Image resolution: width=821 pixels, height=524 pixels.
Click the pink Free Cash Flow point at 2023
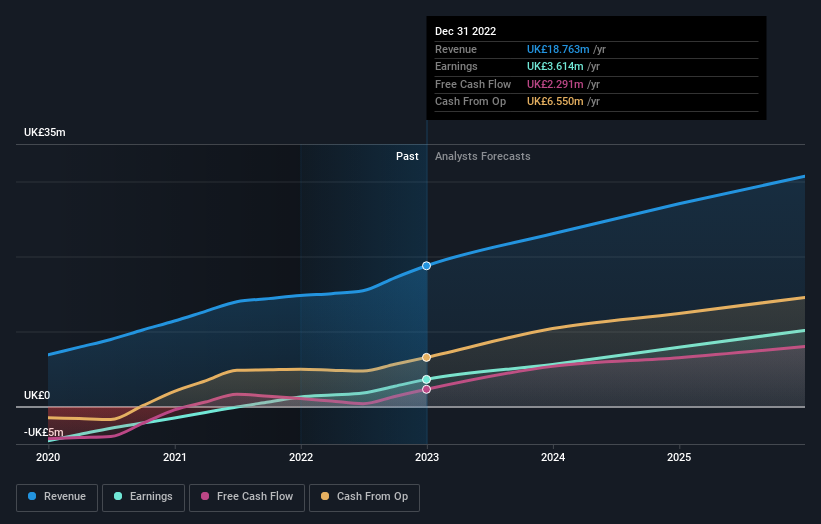point(427,389)
